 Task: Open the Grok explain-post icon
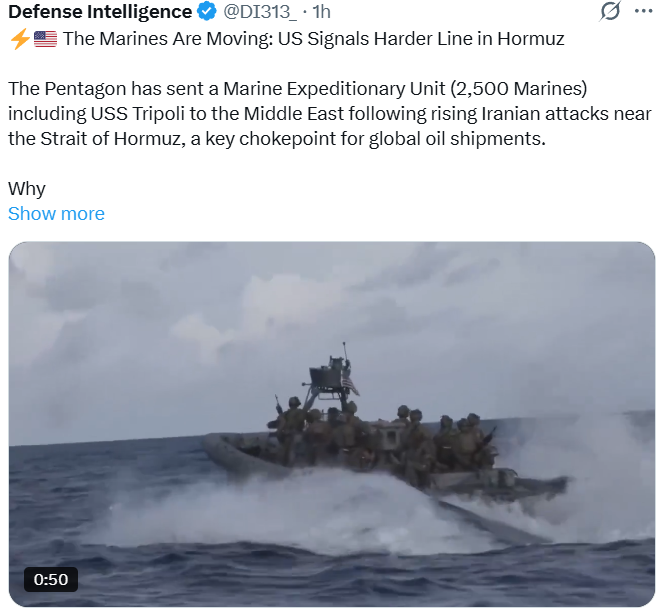pyautogui.click(x=610, y=11)
